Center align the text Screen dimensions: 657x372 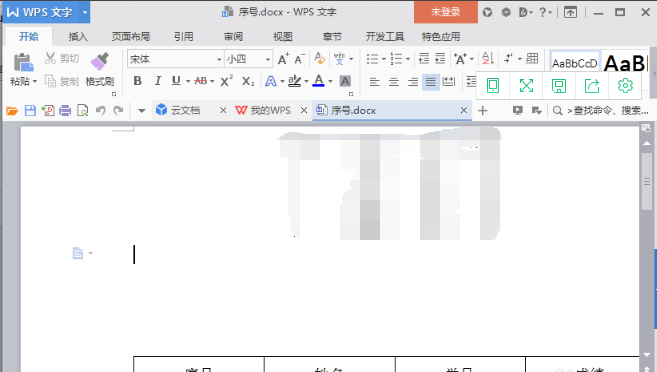[394, 82]
